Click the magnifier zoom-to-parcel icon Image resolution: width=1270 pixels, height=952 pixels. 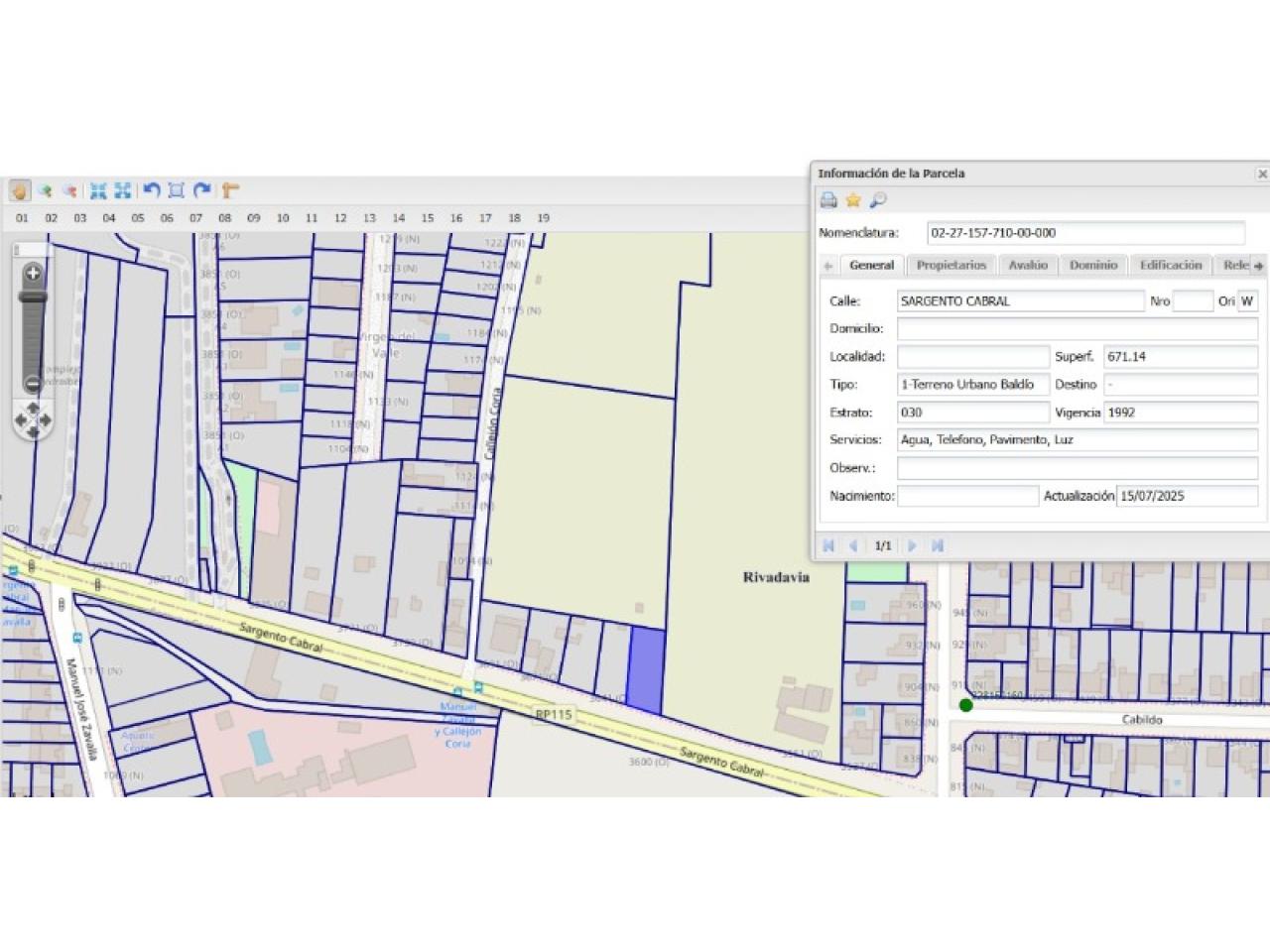point(878,200)
